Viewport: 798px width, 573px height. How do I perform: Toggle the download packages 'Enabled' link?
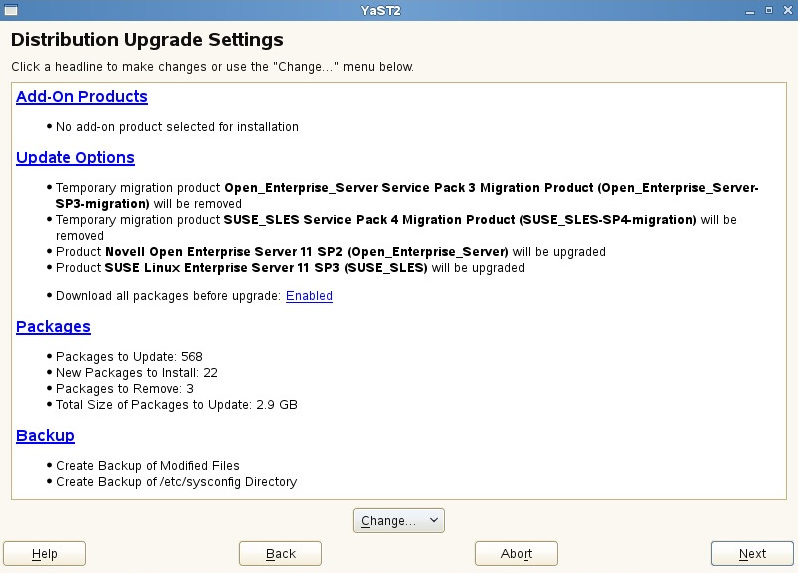(309, 296)
